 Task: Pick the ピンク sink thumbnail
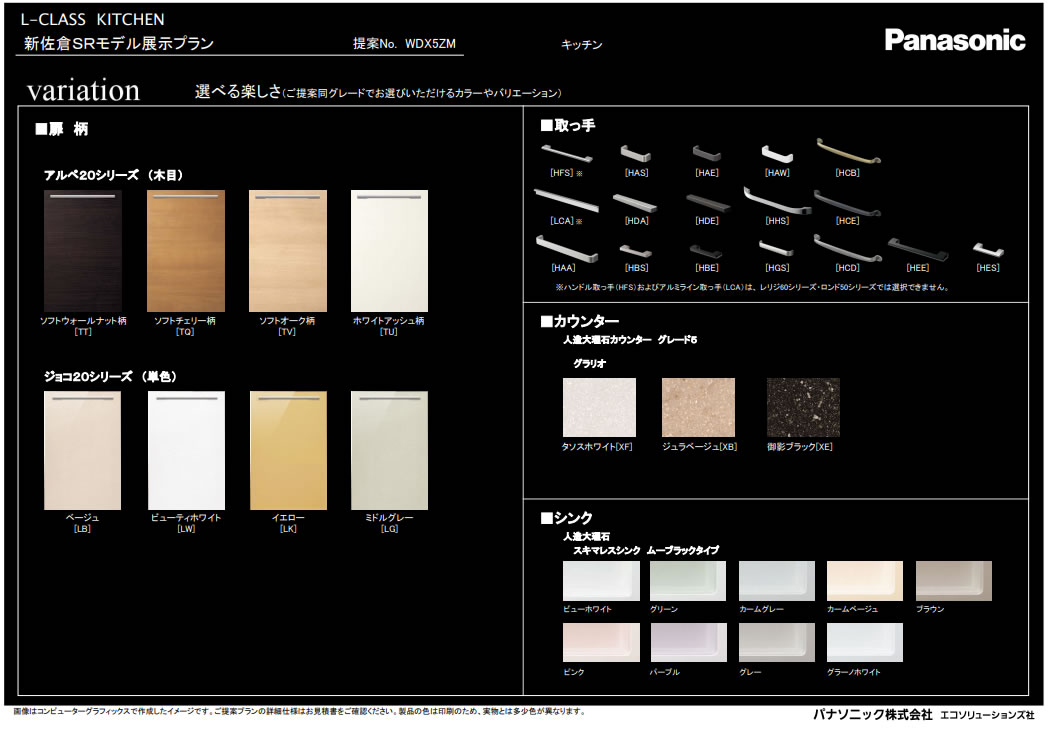pyautogui.click(x=602, y=643)
